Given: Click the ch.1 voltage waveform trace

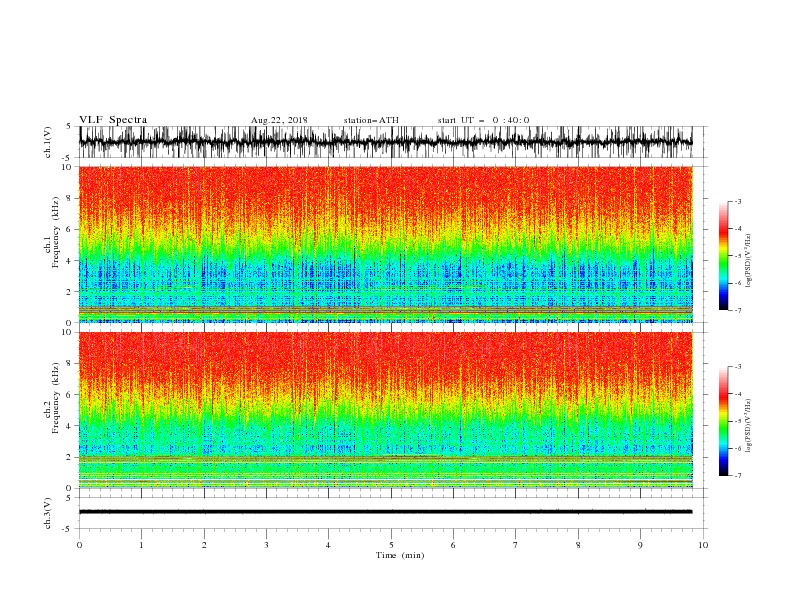Looking at the screenshot, I should pos(385,142).
